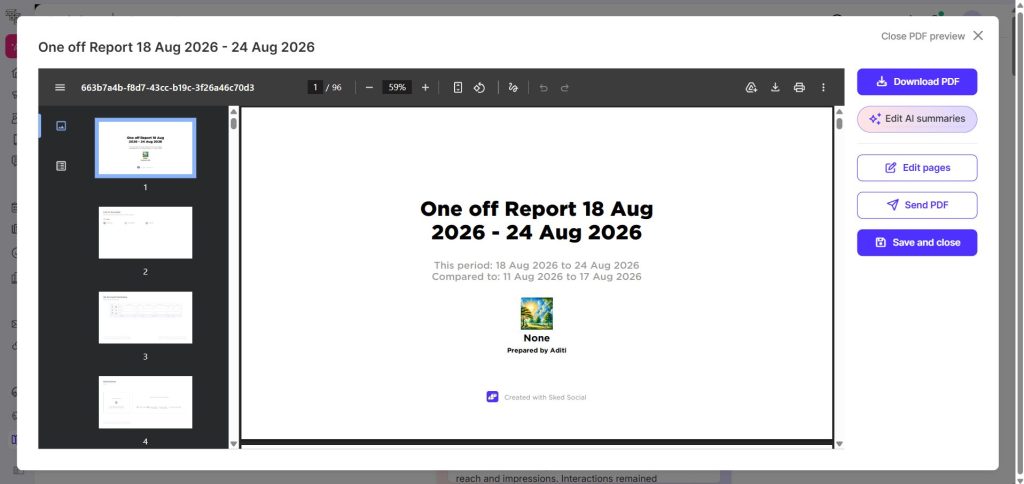The width and height of the screenshot is (1024, 484).
Task: Click the PDF page scrollbar handle
Action: pyautogui.click(x=839, y=123)
